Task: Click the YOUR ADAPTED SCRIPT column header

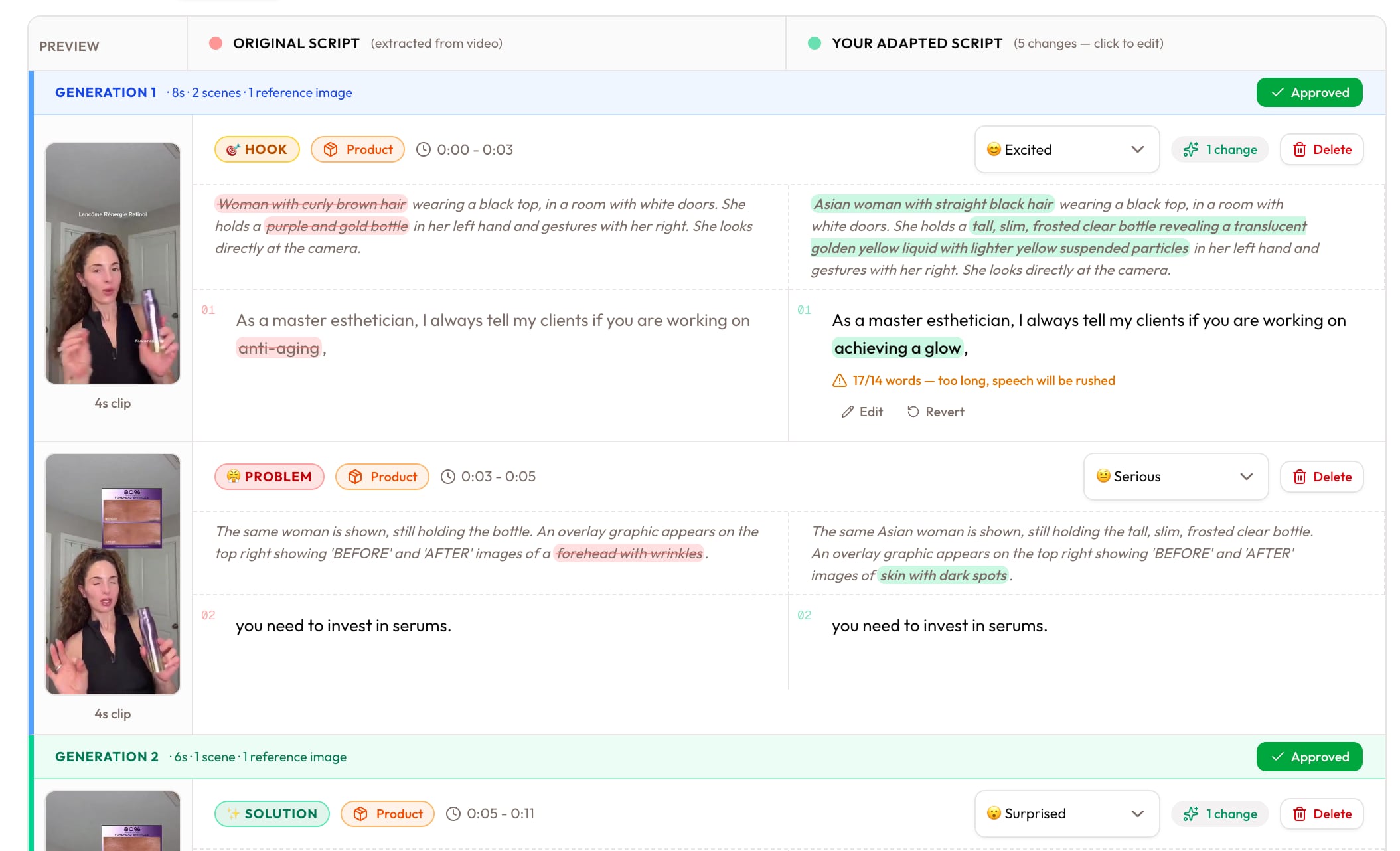Action: tap(917, 43)
